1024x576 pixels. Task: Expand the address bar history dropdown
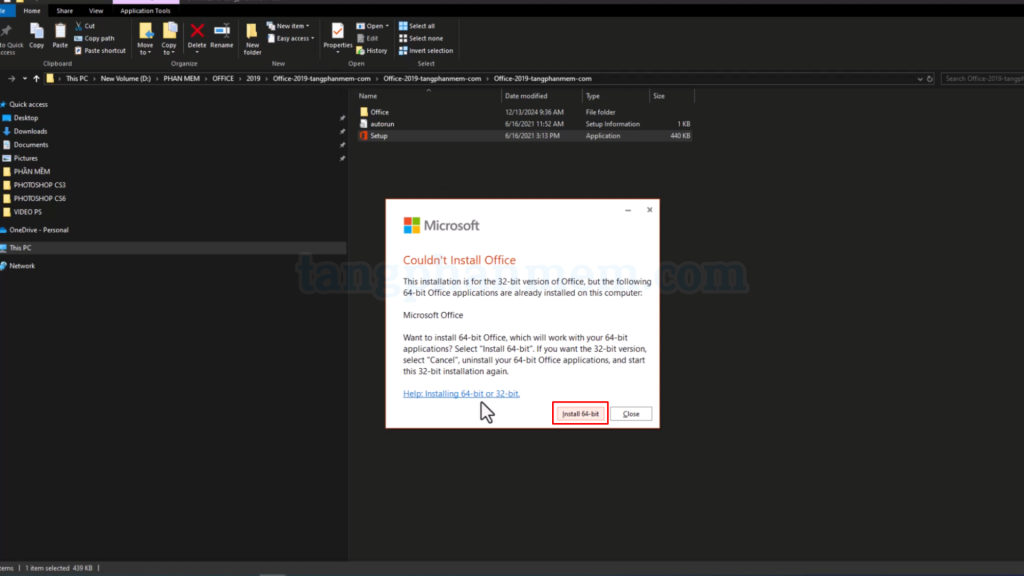click(x=920, y=78)
